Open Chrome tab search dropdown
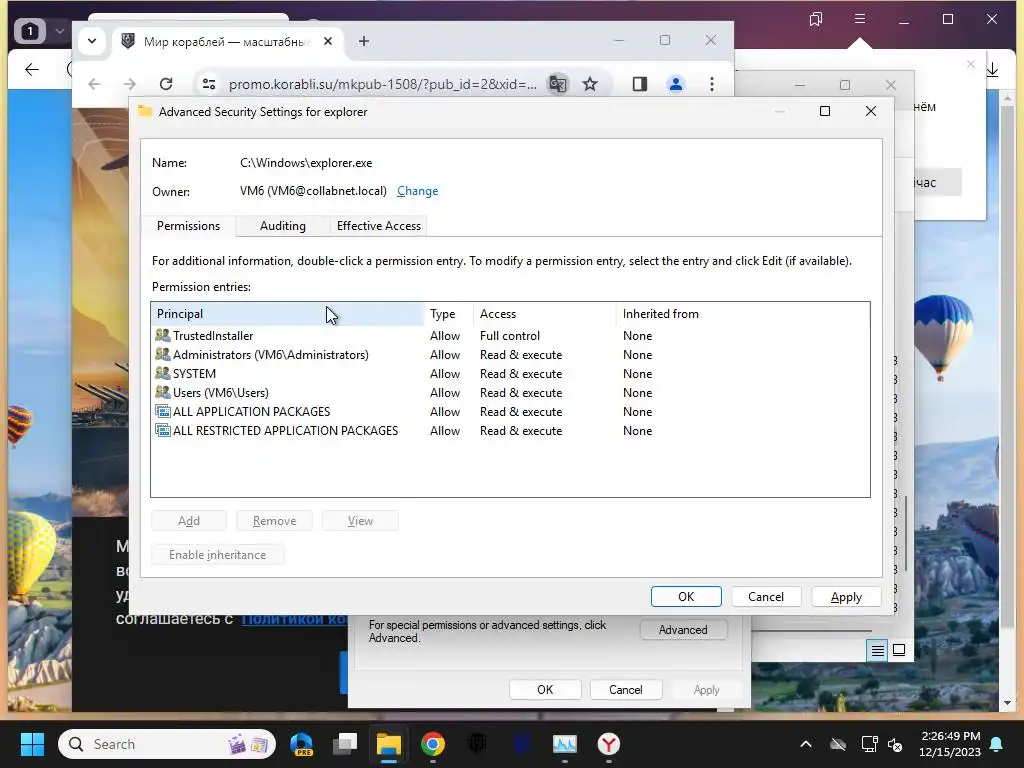1024x768 pixels. pos(92,41)
